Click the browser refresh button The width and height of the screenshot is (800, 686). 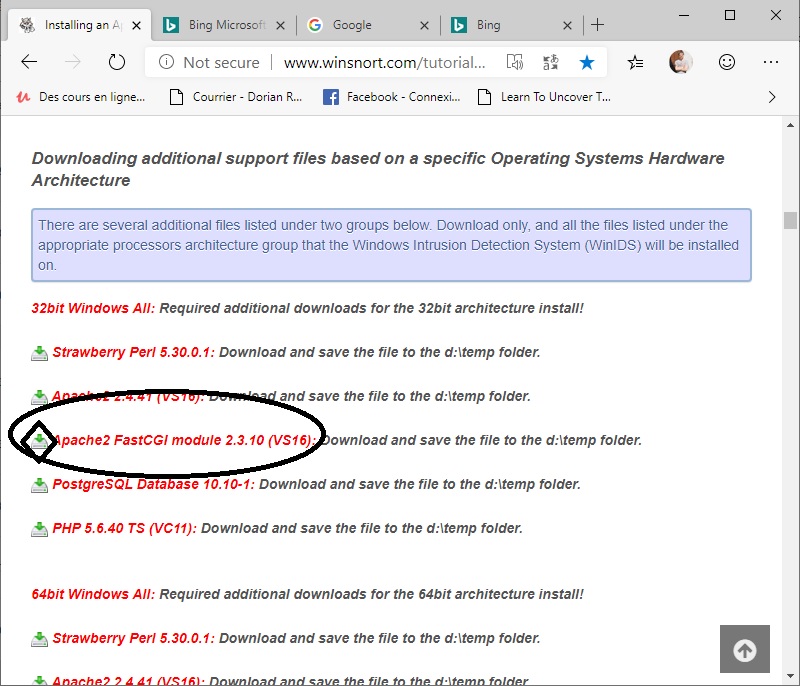click(x=117, y=62)
